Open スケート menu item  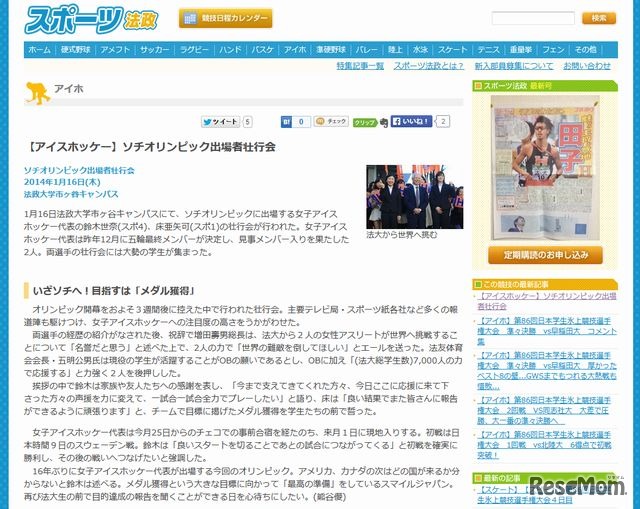click(452, 50)
